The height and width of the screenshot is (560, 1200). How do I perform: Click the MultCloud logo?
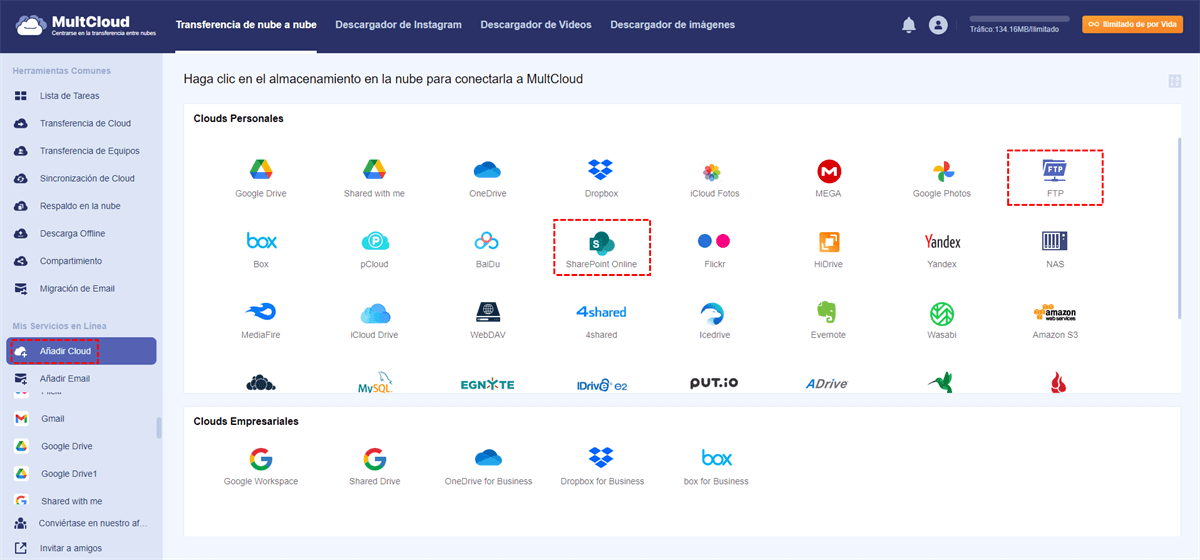[x=85, y=25]
